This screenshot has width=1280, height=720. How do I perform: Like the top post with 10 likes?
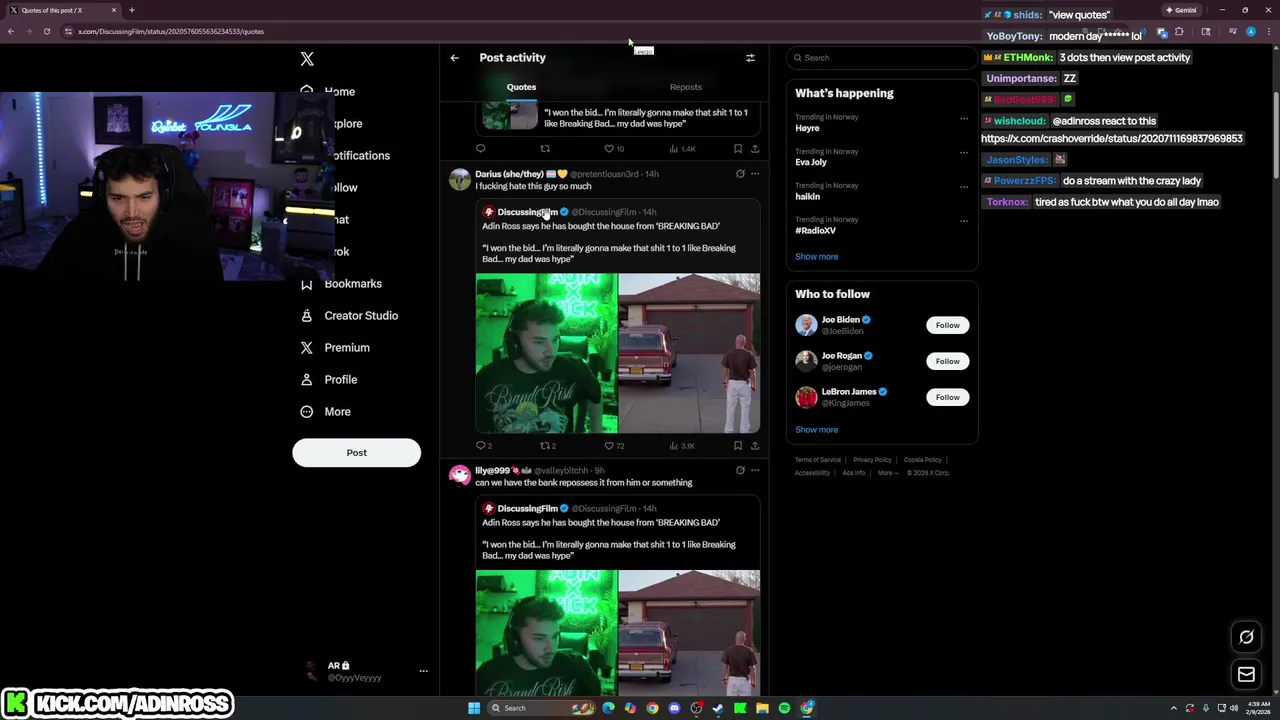[608, 149]
